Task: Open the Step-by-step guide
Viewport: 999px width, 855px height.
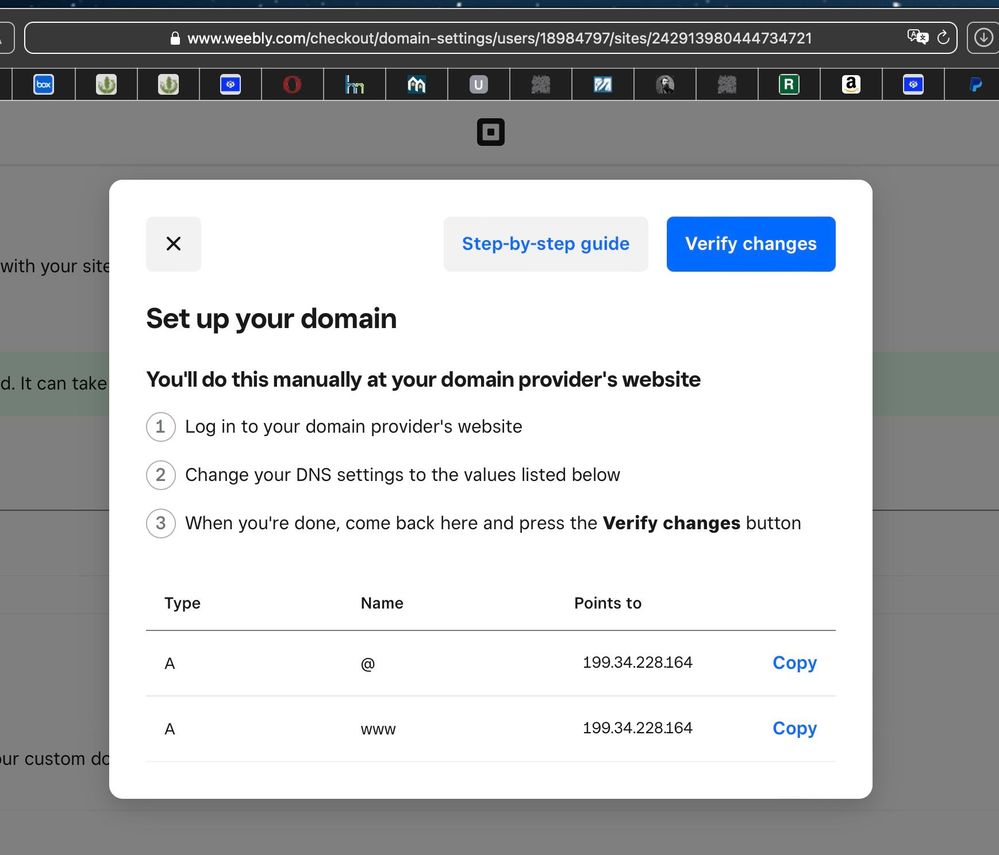Action: (545, 244)
